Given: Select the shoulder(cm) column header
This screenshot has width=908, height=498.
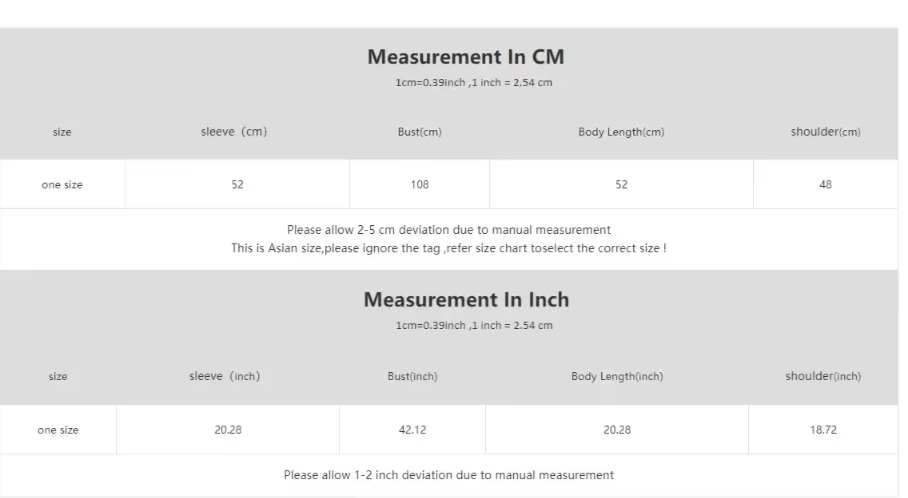Looking at the screenshot, I should (825, 132).
